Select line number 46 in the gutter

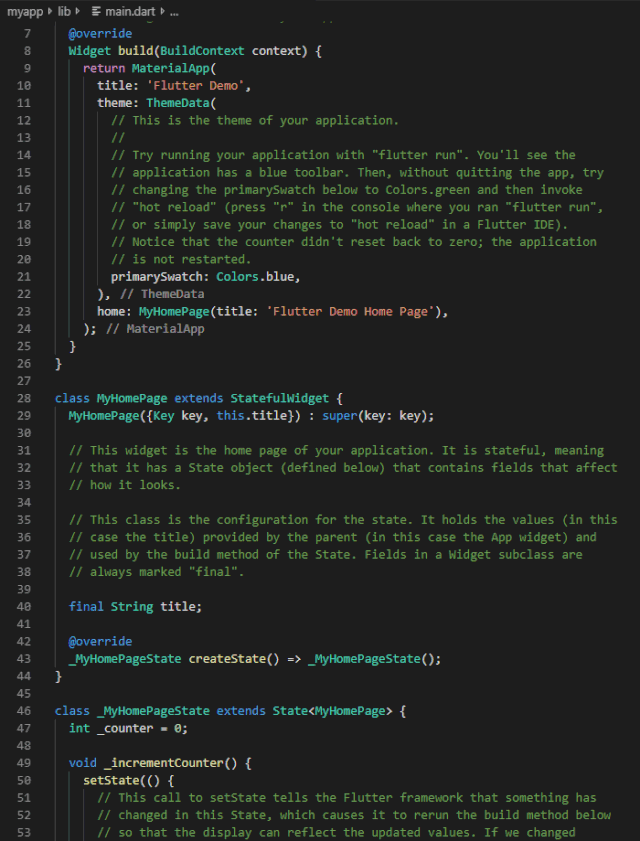point(24,711)
